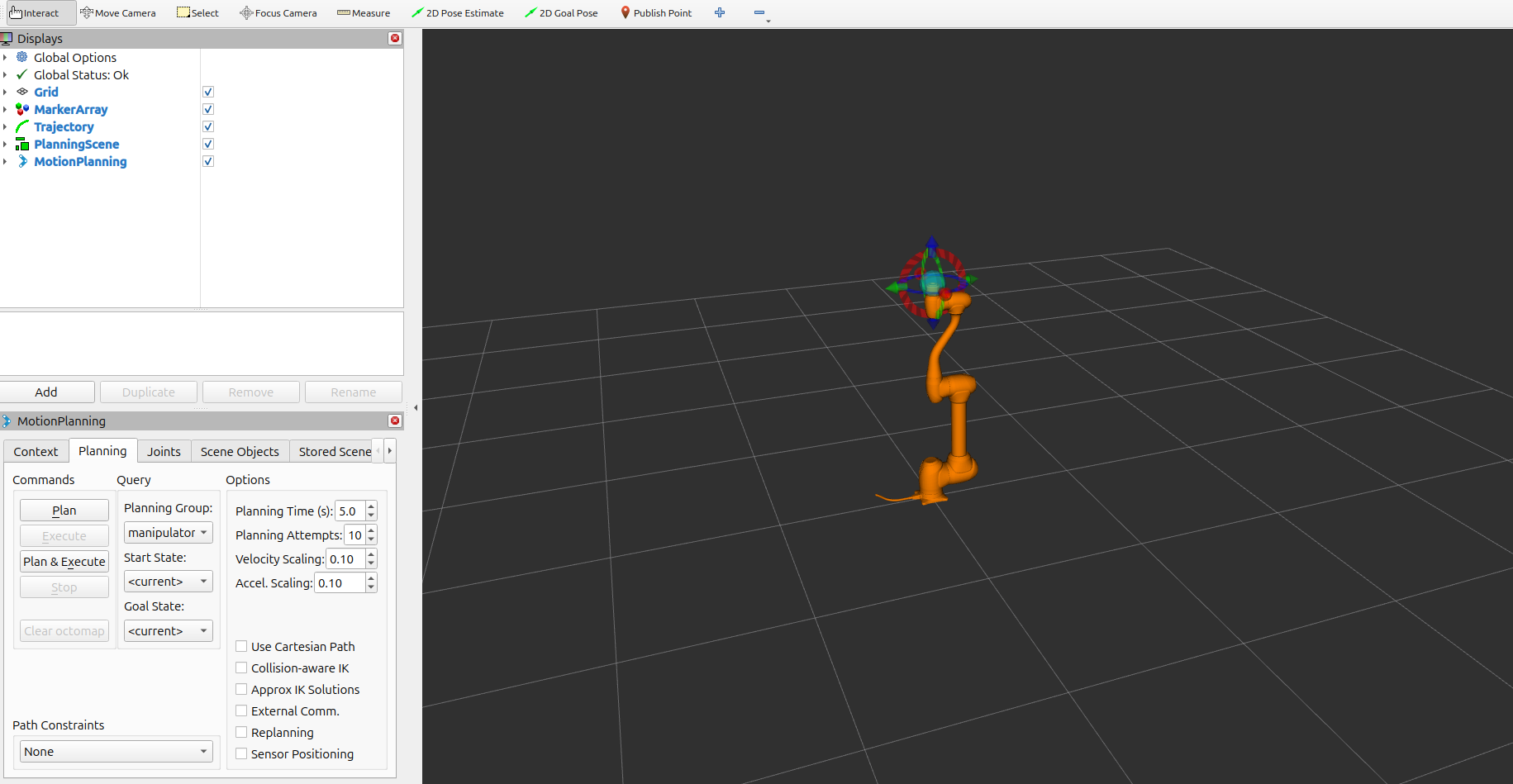The image size is (1513, 784).
Task: Click the Plan & Execute button
Action: click(64, 562)
